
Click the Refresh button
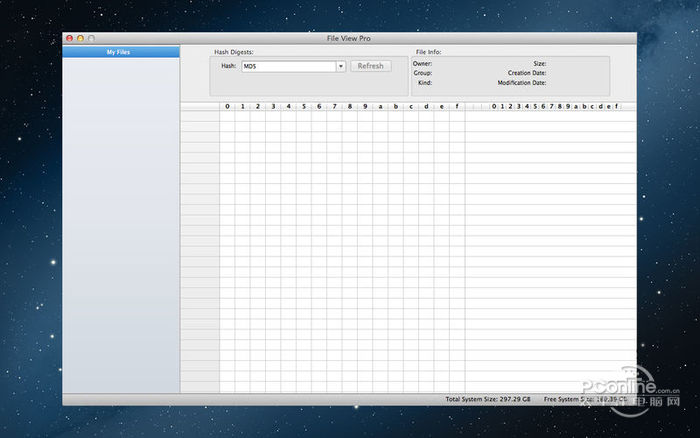coord(371,66)
